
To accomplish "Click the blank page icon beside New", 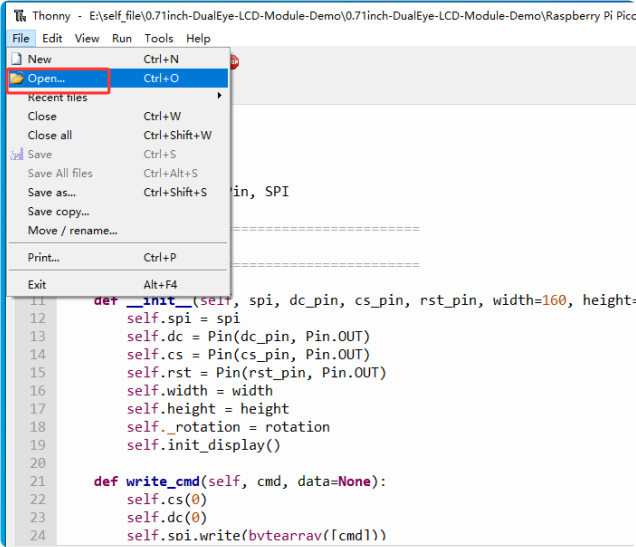I will (x=16, y=60).
